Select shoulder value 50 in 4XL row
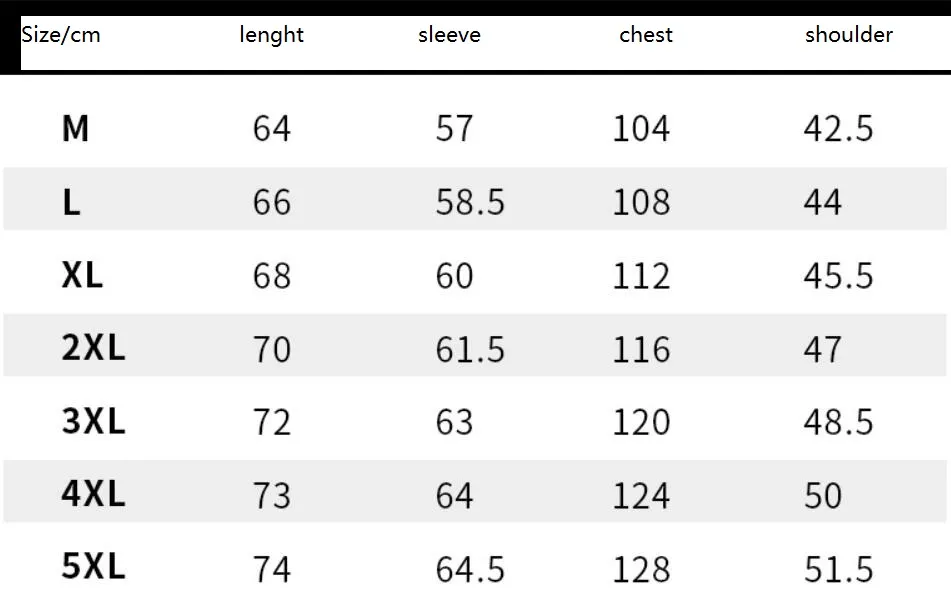Viewport: 951px width, 610px height. coord(823,496)
